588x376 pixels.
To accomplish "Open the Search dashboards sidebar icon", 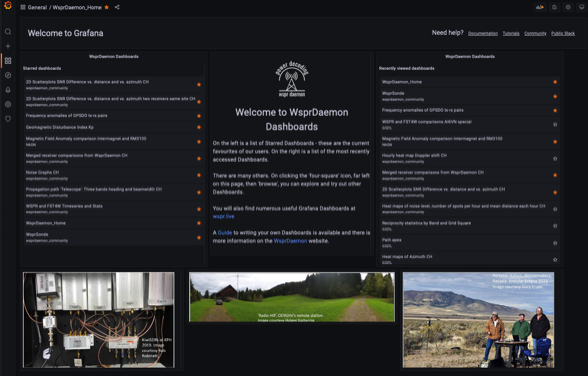I will tap(8, 32).
